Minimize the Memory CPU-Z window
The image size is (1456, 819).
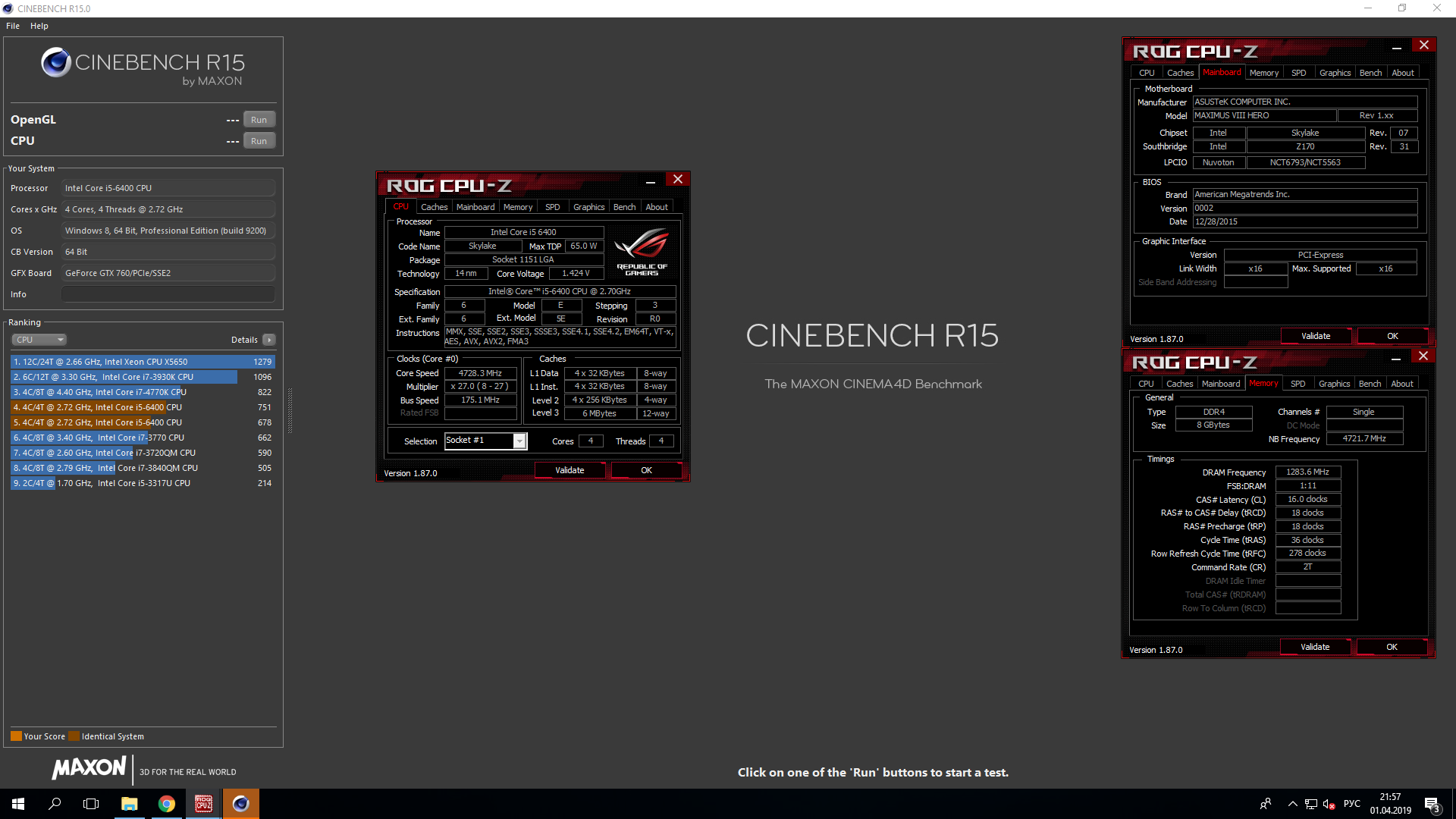tap(1396, 357)
